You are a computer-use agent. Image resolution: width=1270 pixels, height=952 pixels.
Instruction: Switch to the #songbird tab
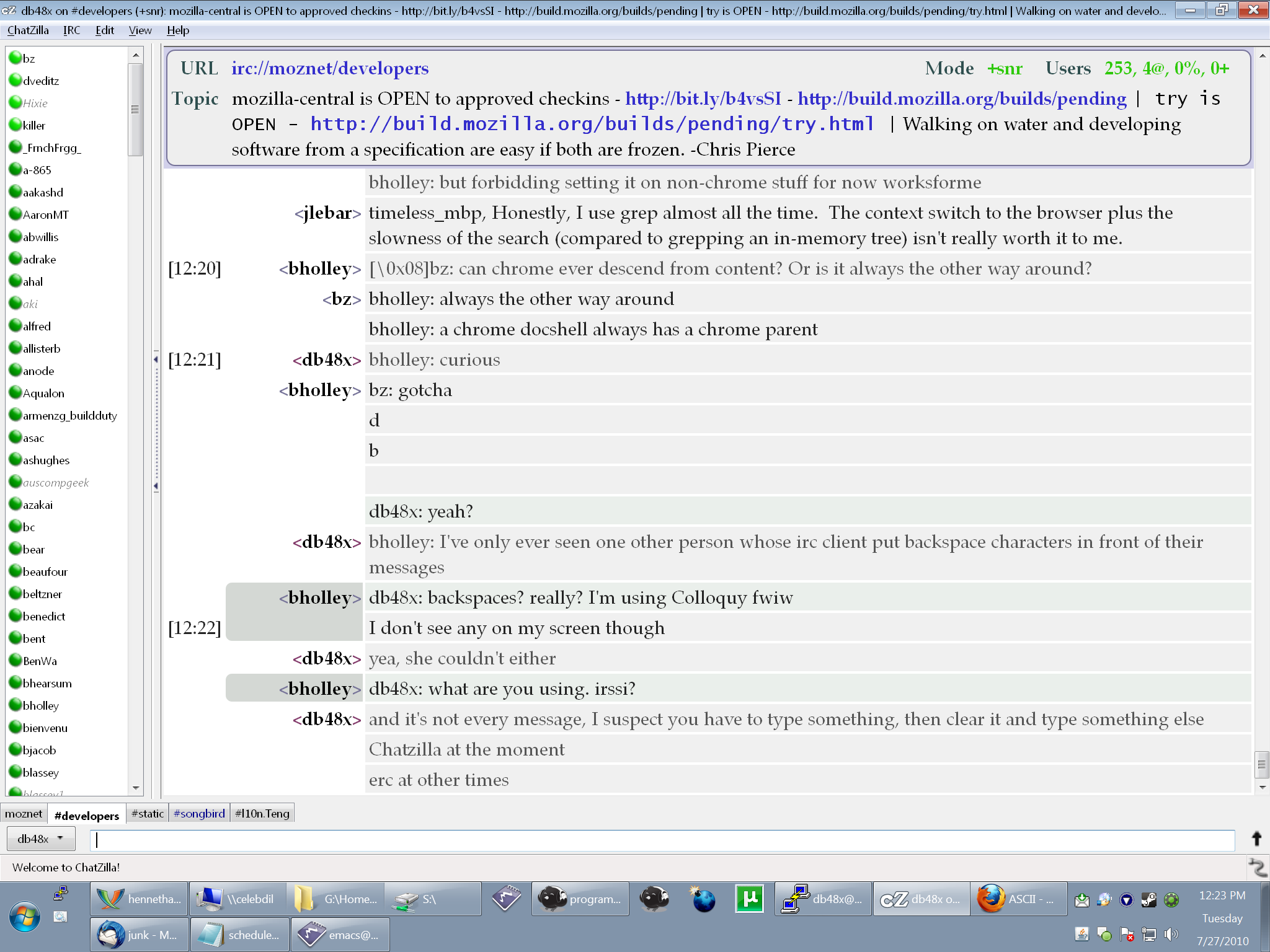coord(199,813)
